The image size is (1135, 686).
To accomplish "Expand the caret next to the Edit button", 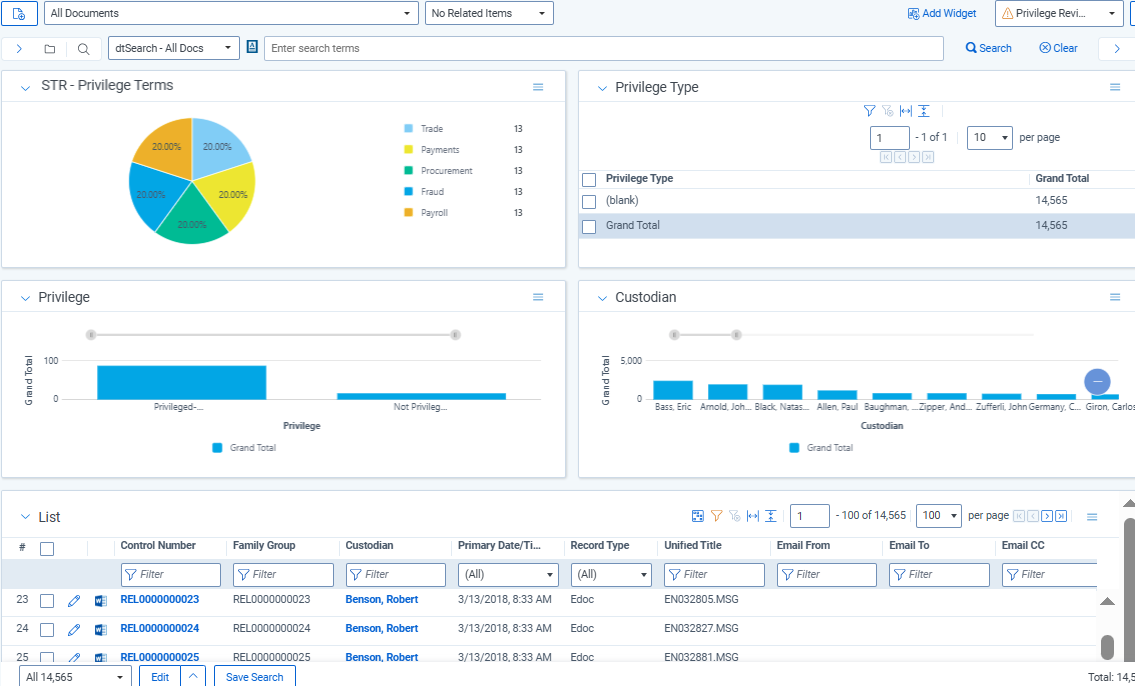I will tap(193, 677).
